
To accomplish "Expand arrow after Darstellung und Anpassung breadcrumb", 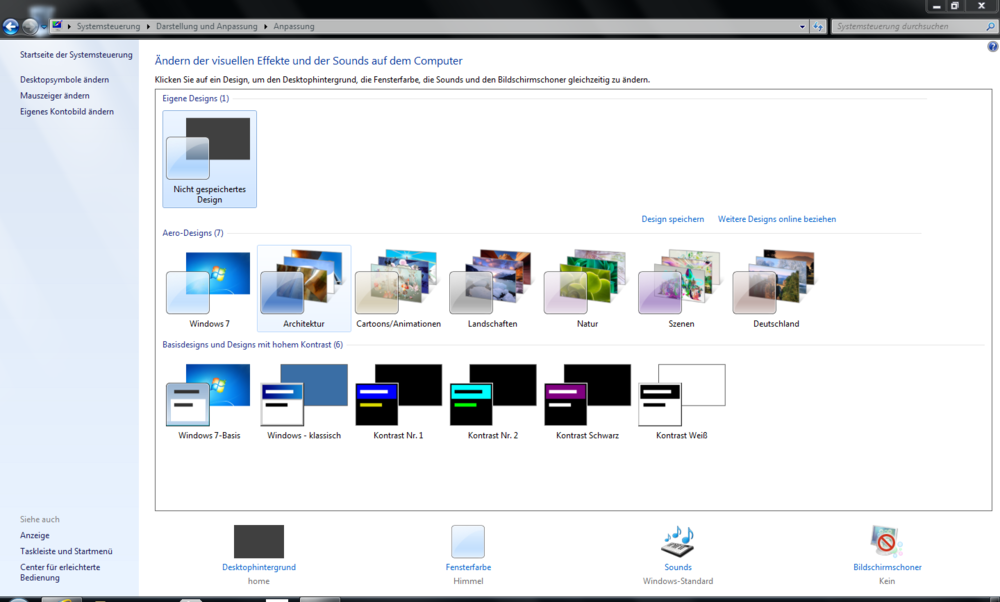I will point(265,27).
